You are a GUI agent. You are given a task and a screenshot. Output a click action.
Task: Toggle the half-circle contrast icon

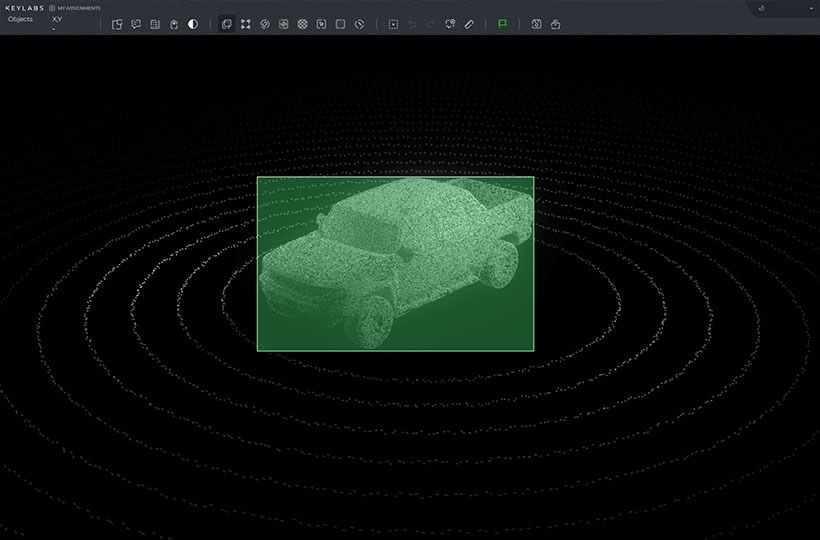pos(193,24)
